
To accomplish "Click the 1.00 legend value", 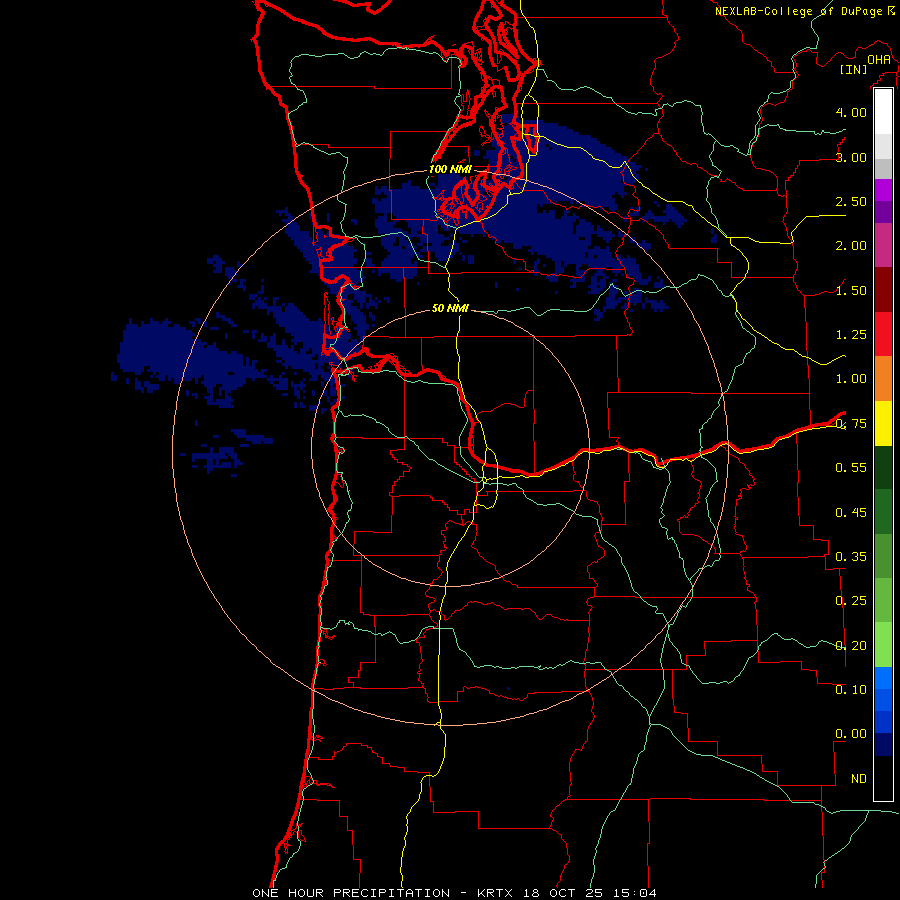I will 851,379.
